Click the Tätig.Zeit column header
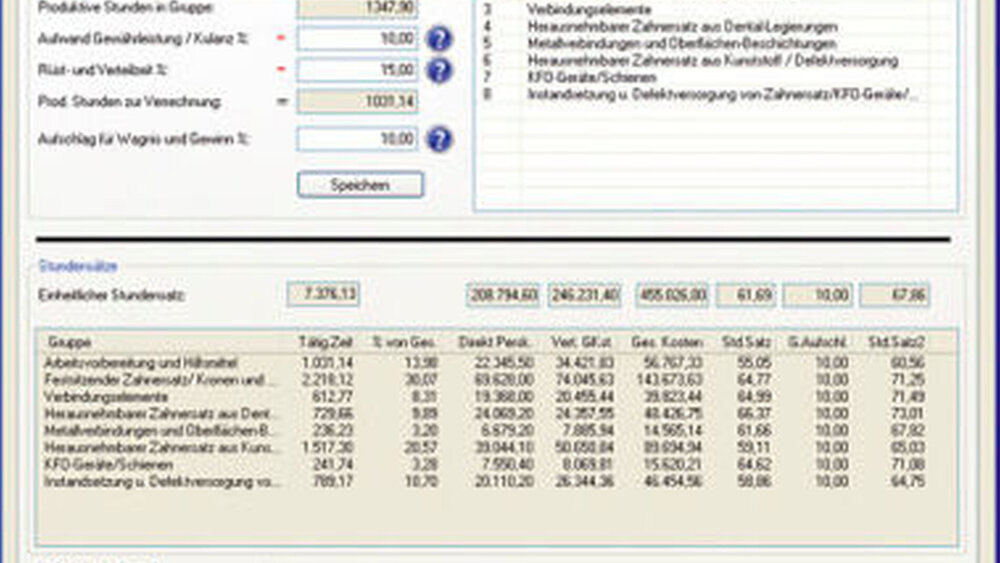The height and width of the screenshot is (563, 1000). 320,342
